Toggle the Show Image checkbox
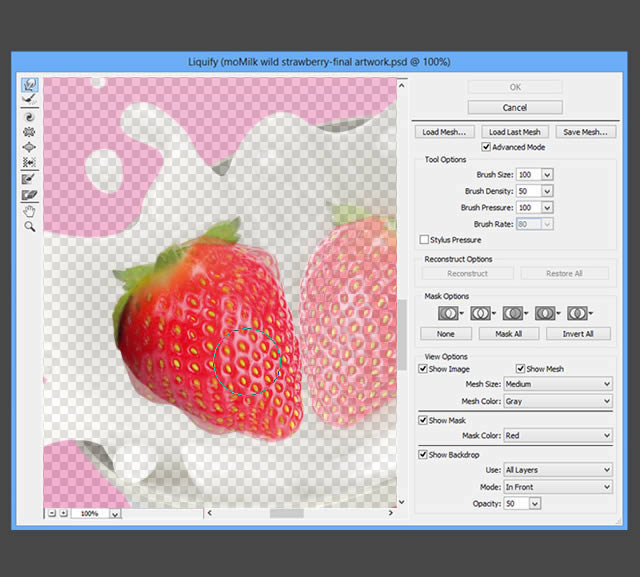 click(x=423, y=369)
